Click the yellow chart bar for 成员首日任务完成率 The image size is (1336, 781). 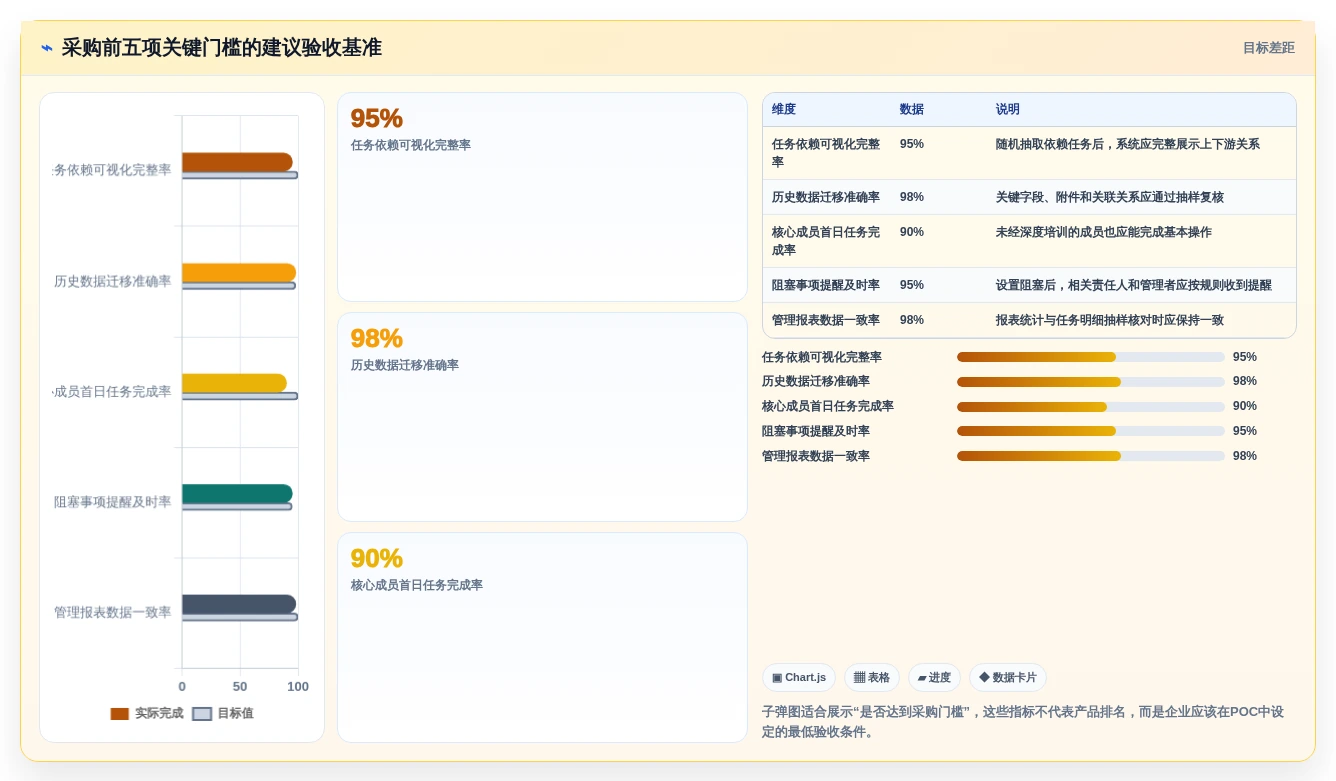click(x=234, y=383)
